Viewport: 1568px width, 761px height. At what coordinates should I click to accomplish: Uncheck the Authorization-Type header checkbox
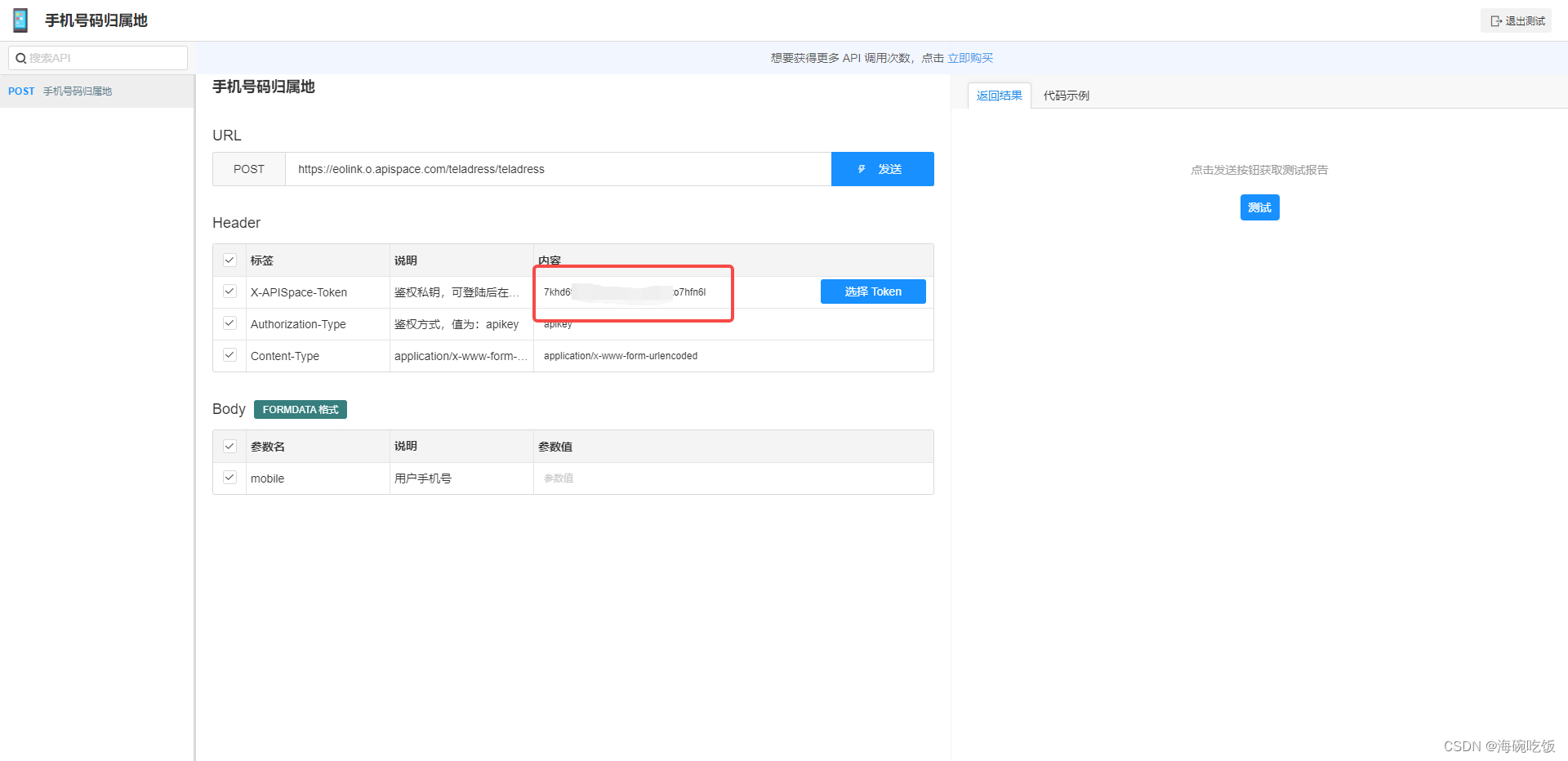click(x=229, y=323)
